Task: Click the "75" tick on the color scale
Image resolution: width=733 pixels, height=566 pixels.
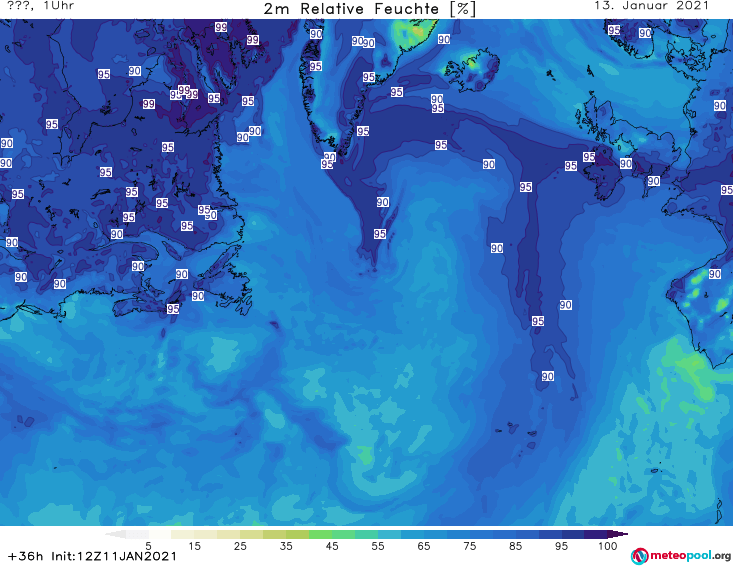Action: [469, 545]
